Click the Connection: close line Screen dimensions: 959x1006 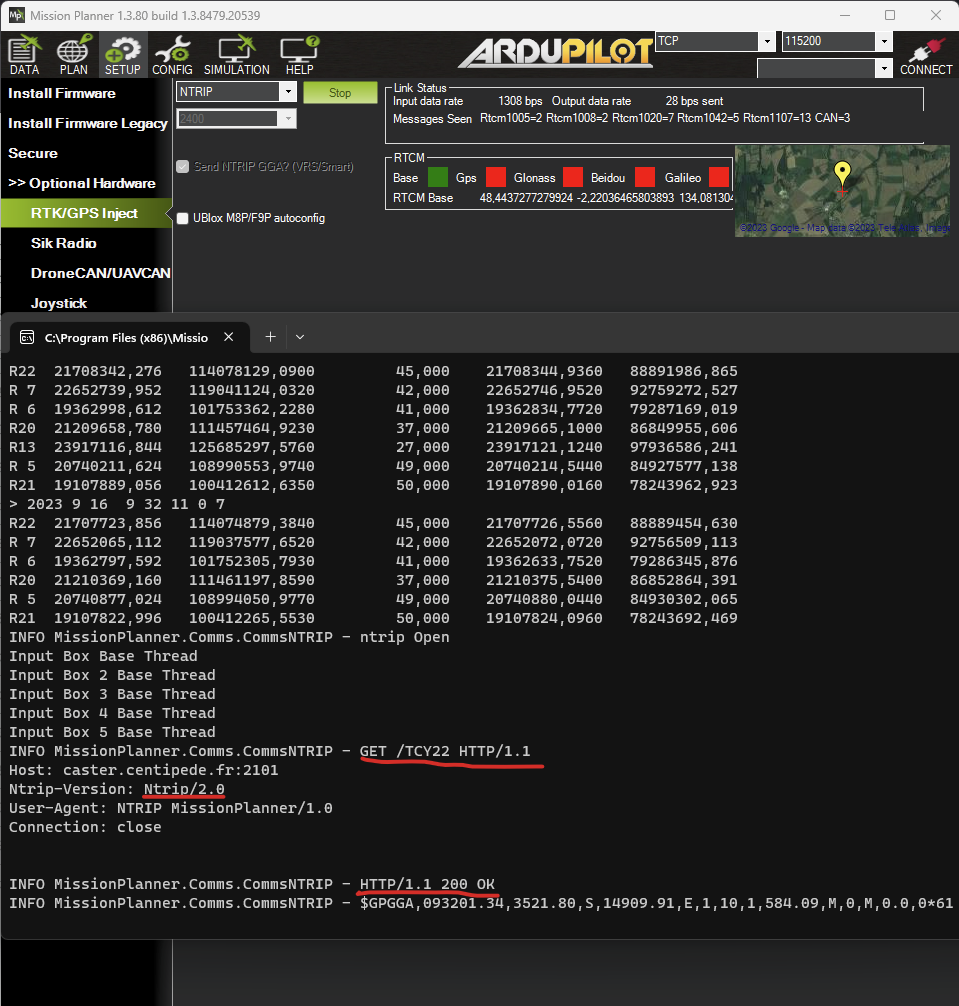[85, 827]
